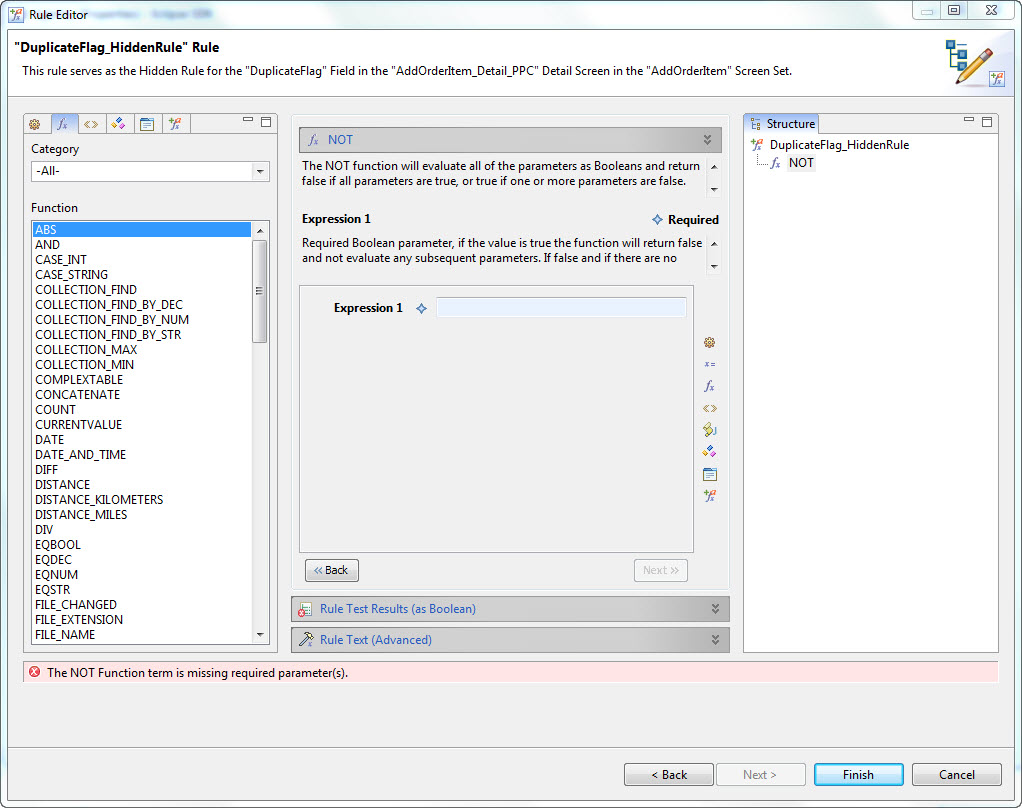The image size is (1022, 808).
Task: Collapse the NOT function section header
Action: tap(707, 140)
